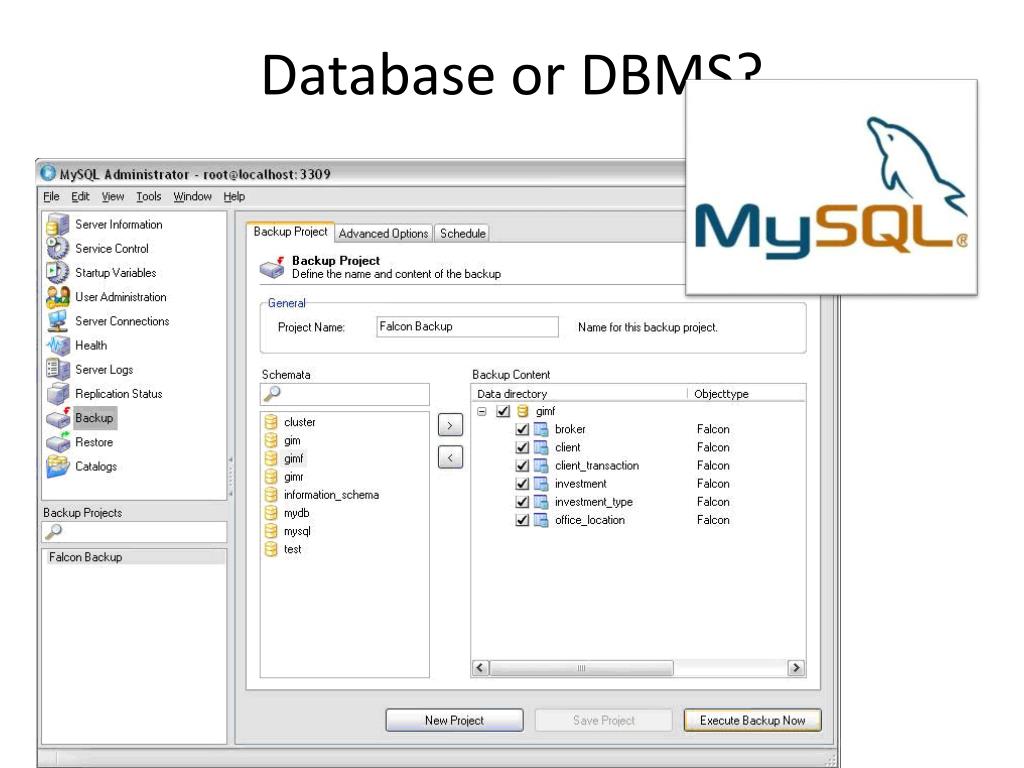Open Startup Variables icon
Image resolution: width=1024 pixels, height=768 pixels.
pos(58,273)
